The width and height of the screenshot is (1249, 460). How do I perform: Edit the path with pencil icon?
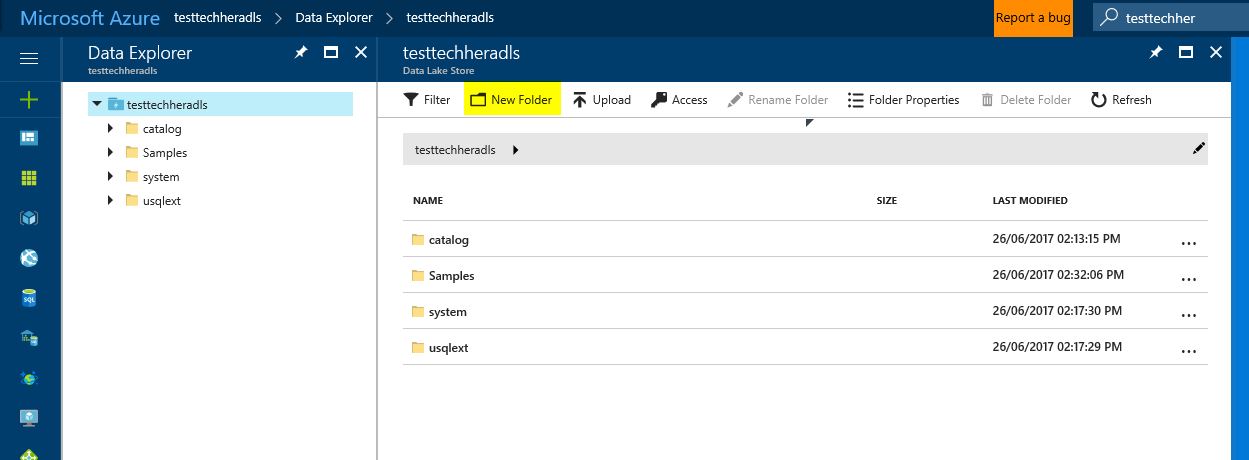click(1199, 149)
